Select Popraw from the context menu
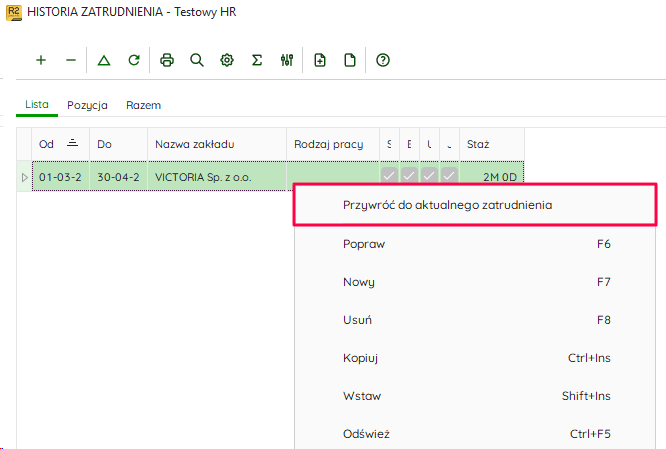The width and height of the screenshot is (666, 449). tap(475, 244)
